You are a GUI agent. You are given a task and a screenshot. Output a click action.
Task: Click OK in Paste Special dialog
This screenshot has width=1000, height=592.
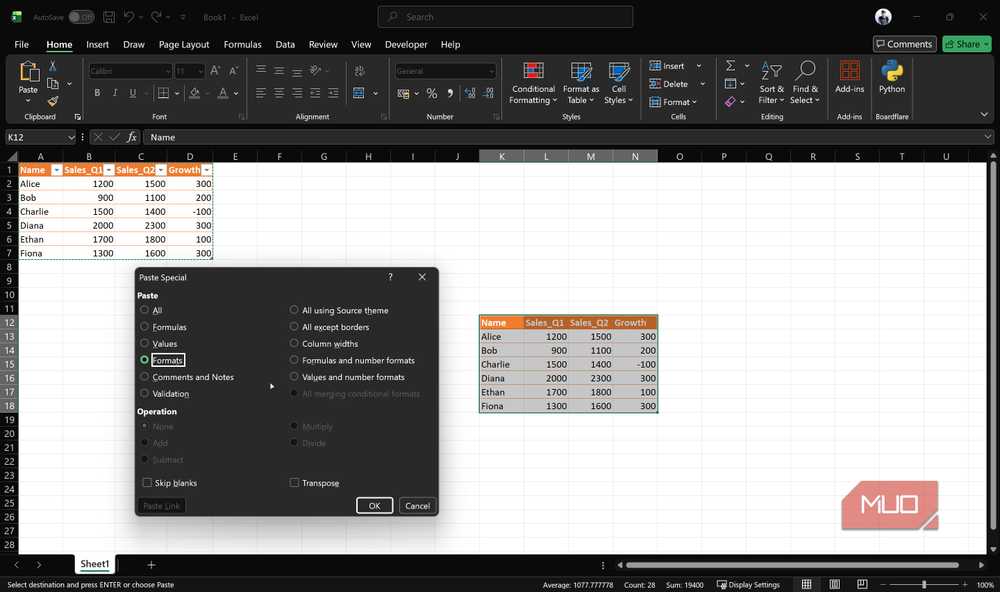pyautogui.click(x=374, y=505)
